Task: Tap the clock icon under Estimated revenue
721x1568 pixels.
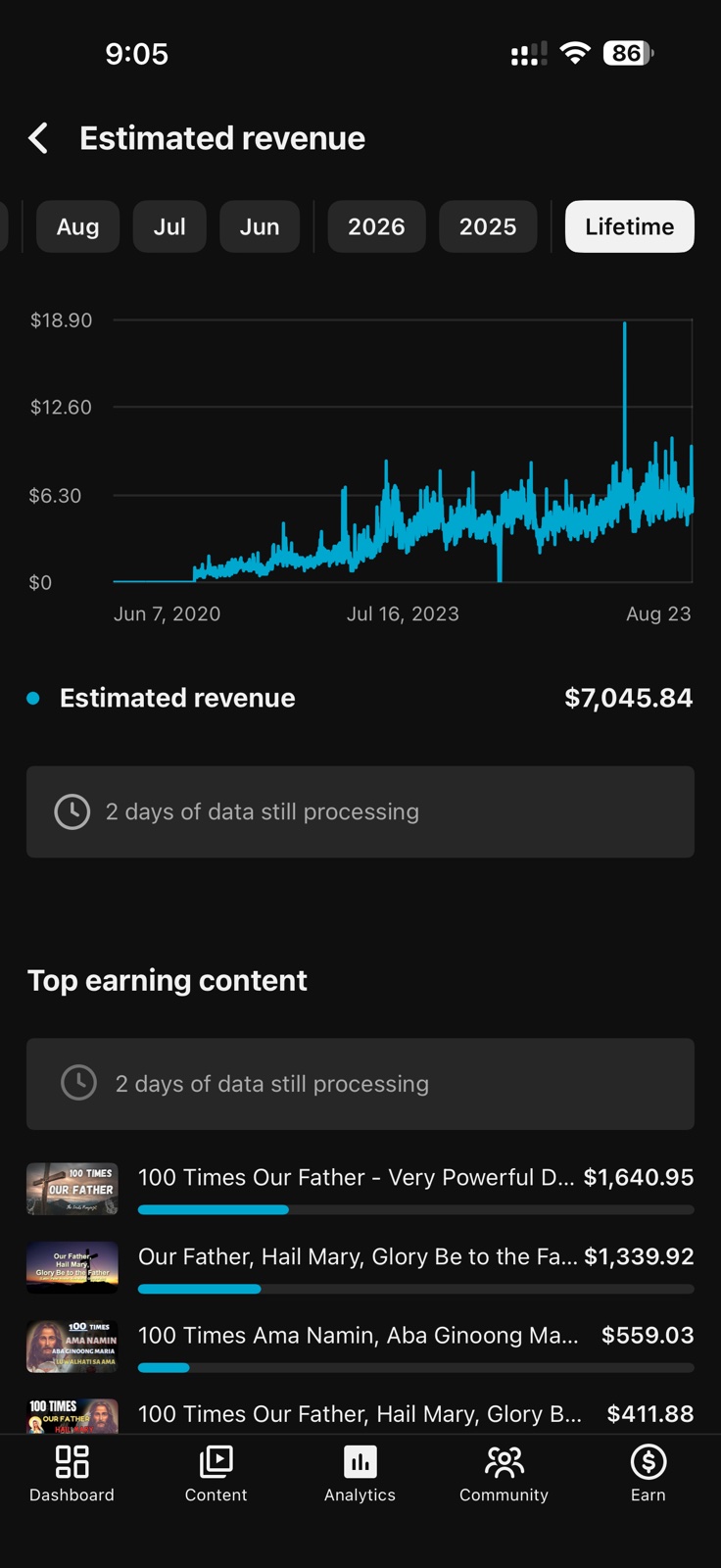Action: click(72, 811)
